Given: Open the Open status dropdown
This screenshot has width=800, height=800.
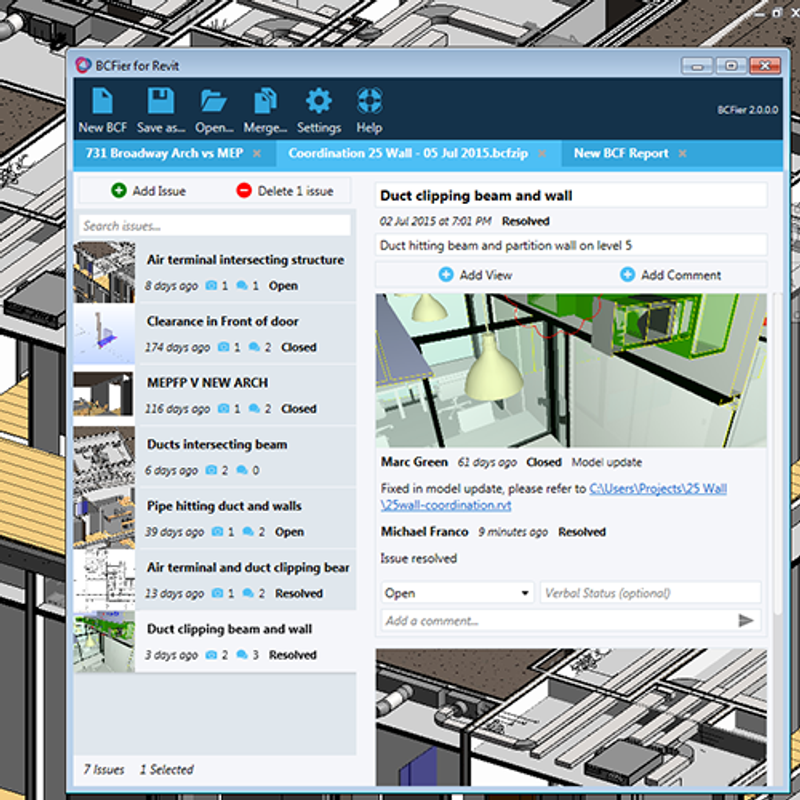Looking at the screenshot, I should click(x=457, y=593).
